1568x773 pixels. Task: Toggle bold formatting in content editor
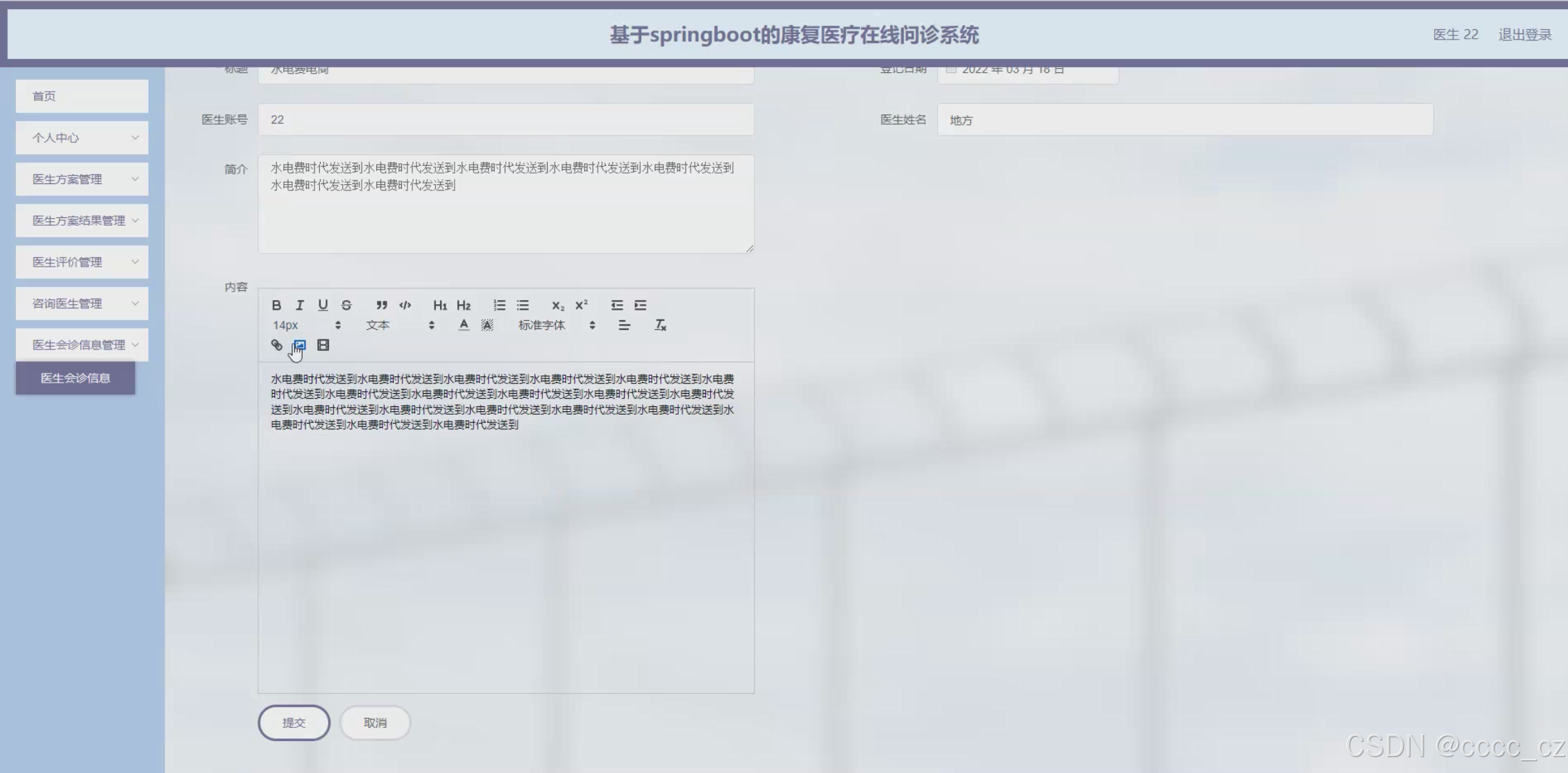(x=276, y=305)
